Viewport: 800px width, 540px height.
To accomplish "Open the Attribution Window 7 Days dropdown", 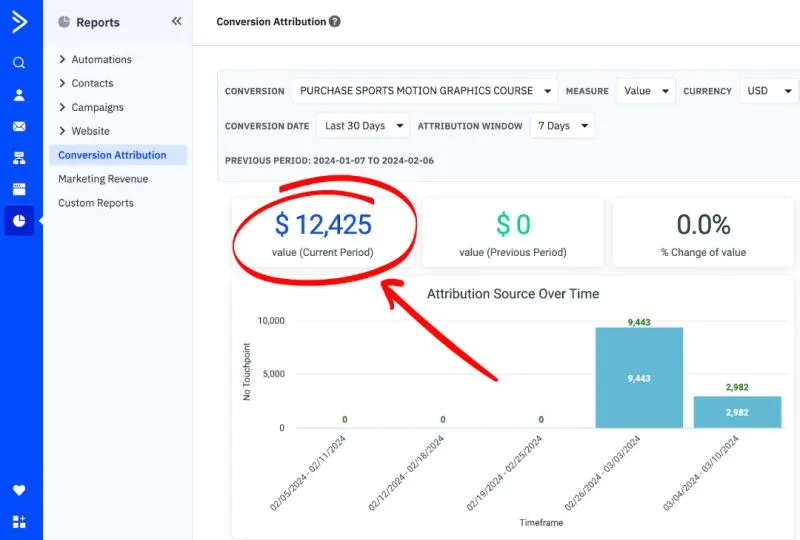I will click(561, 126).
